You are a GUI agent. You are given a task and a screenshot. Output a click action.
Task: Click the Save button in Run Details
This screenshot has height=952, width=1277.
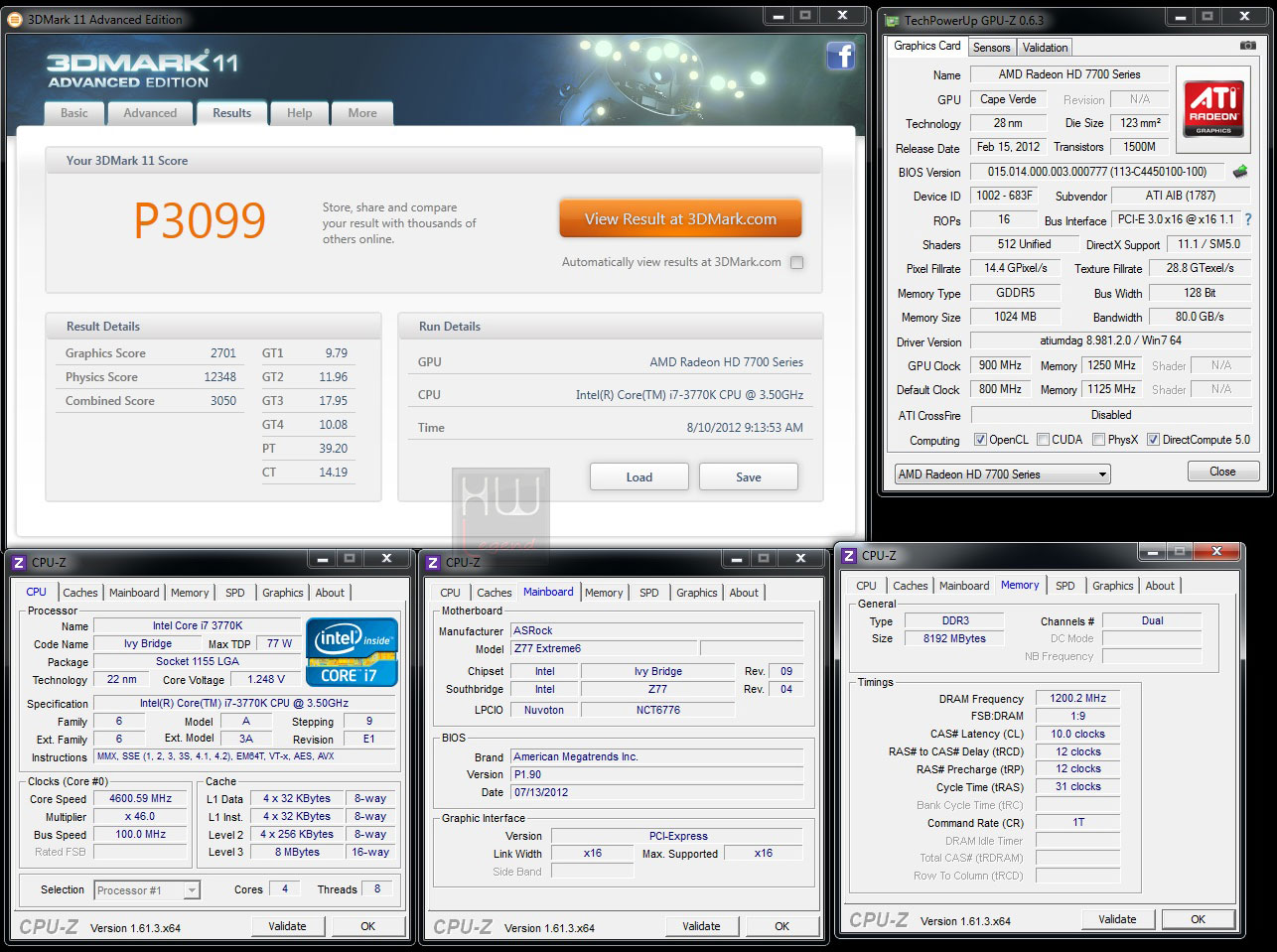[x=749, y=476]
